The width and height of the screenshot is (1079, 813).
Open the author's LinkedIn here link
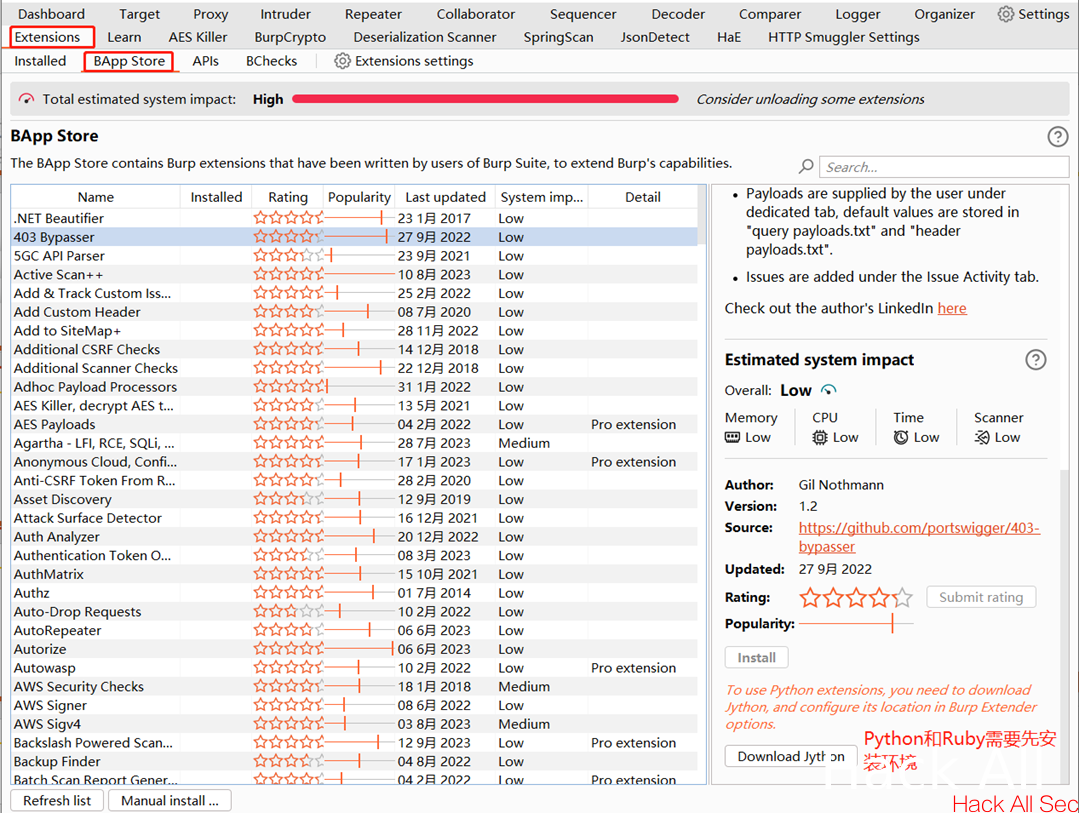pos(952,308)
